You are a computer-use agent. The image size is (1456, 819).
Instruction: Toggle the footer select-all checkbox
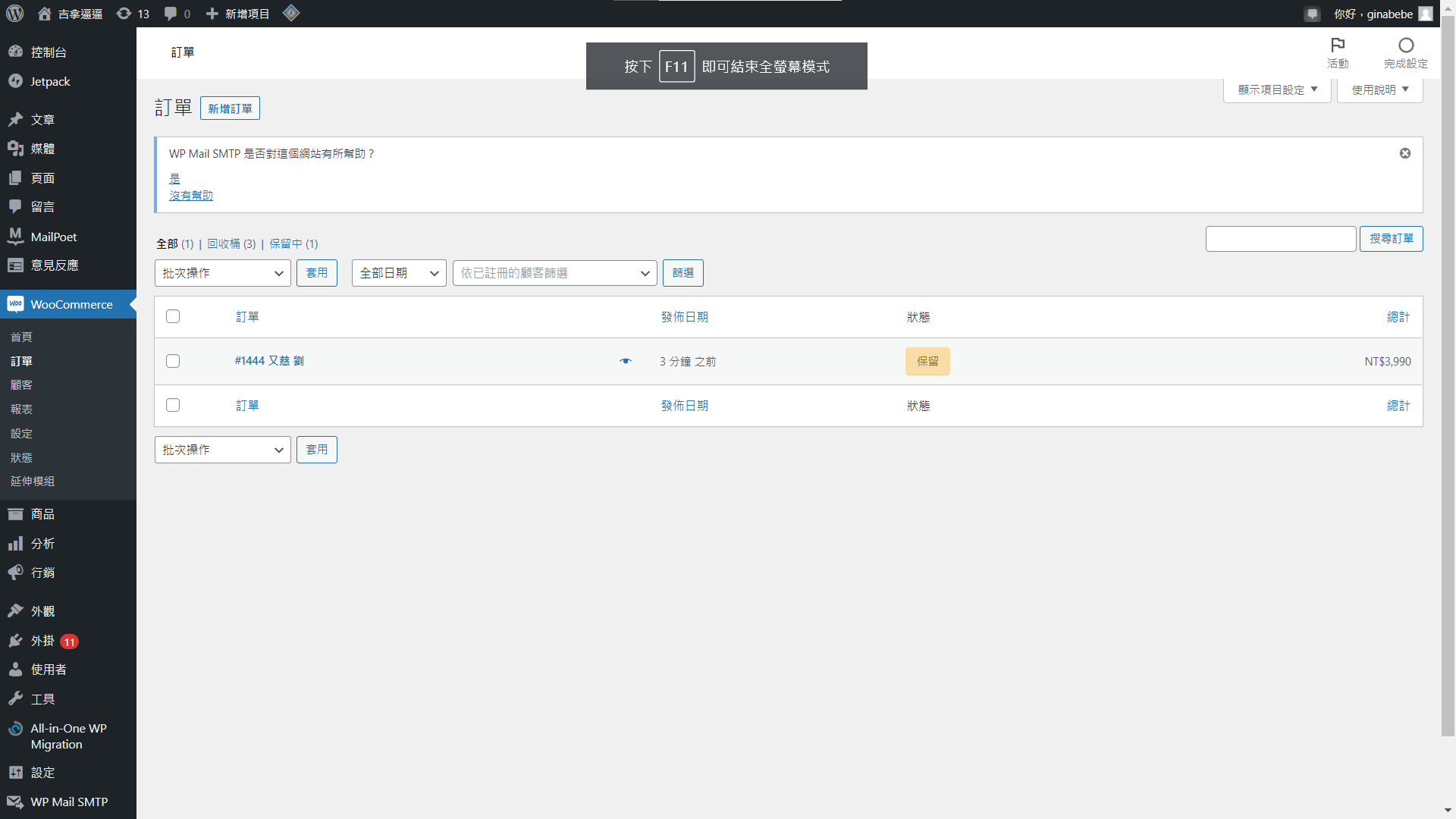[x=173, y=405]
